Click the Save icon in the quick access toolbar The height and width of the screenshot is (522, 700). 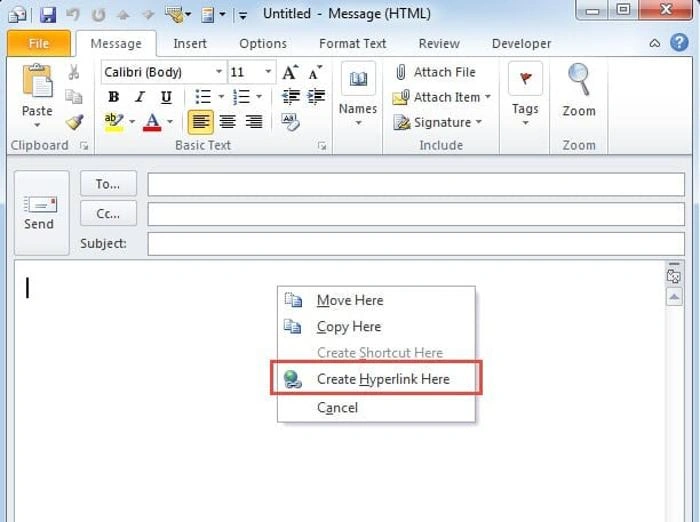click(47, 15)
